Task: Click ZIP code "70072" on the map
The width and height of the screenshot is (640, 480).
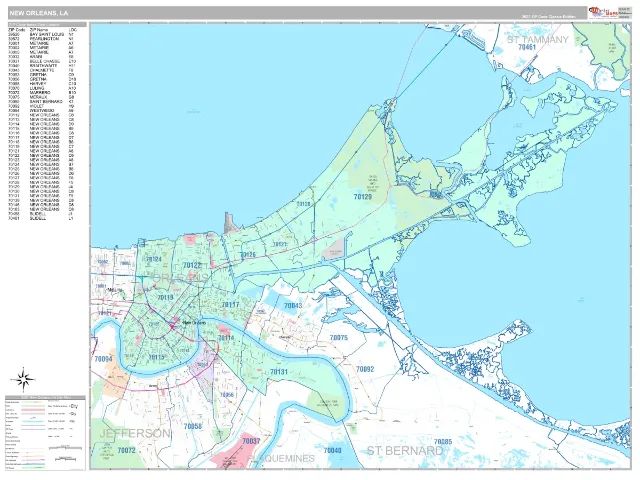Action: [126, 450]
